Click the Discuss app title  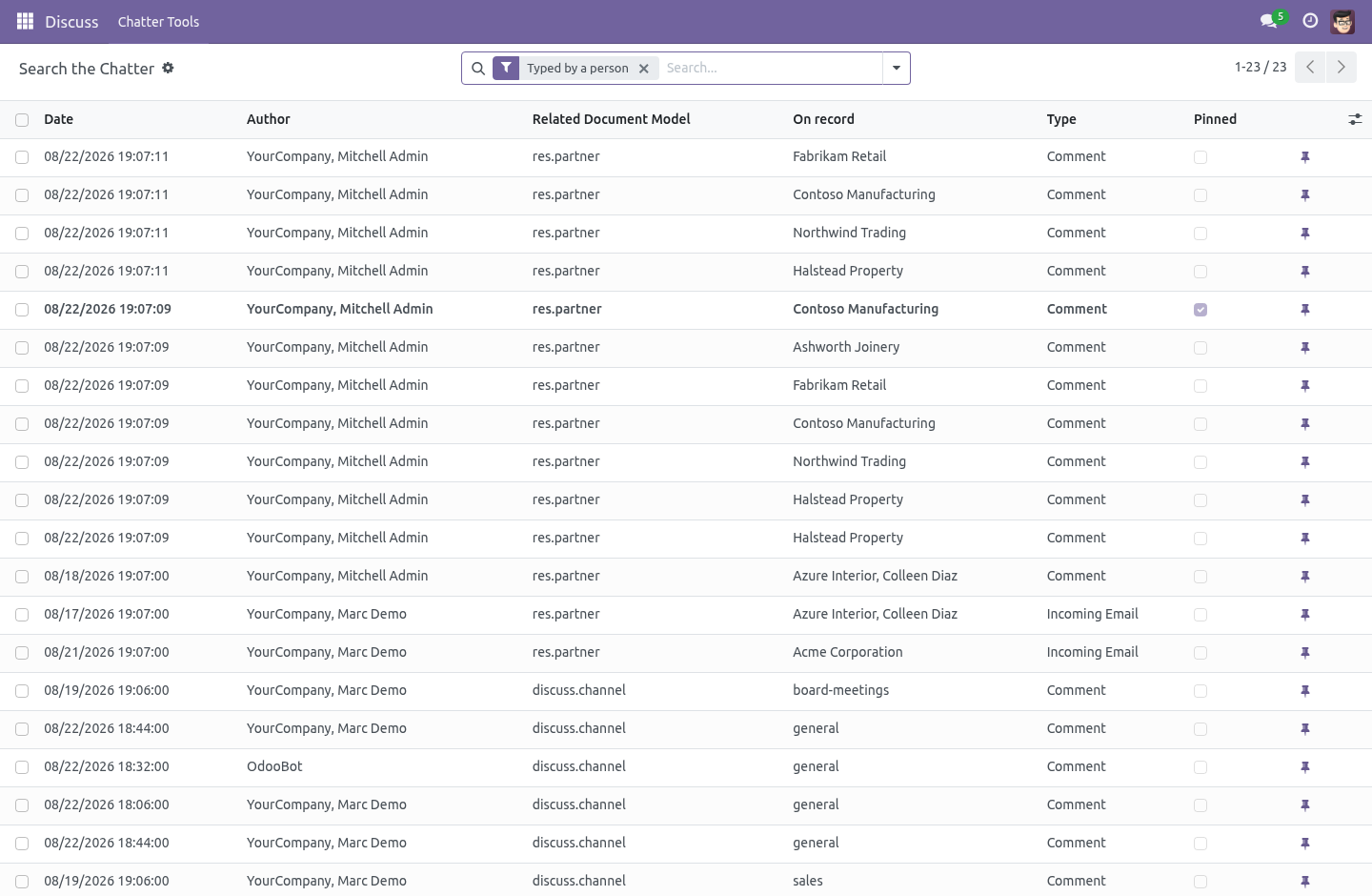(x=71, y=21)
